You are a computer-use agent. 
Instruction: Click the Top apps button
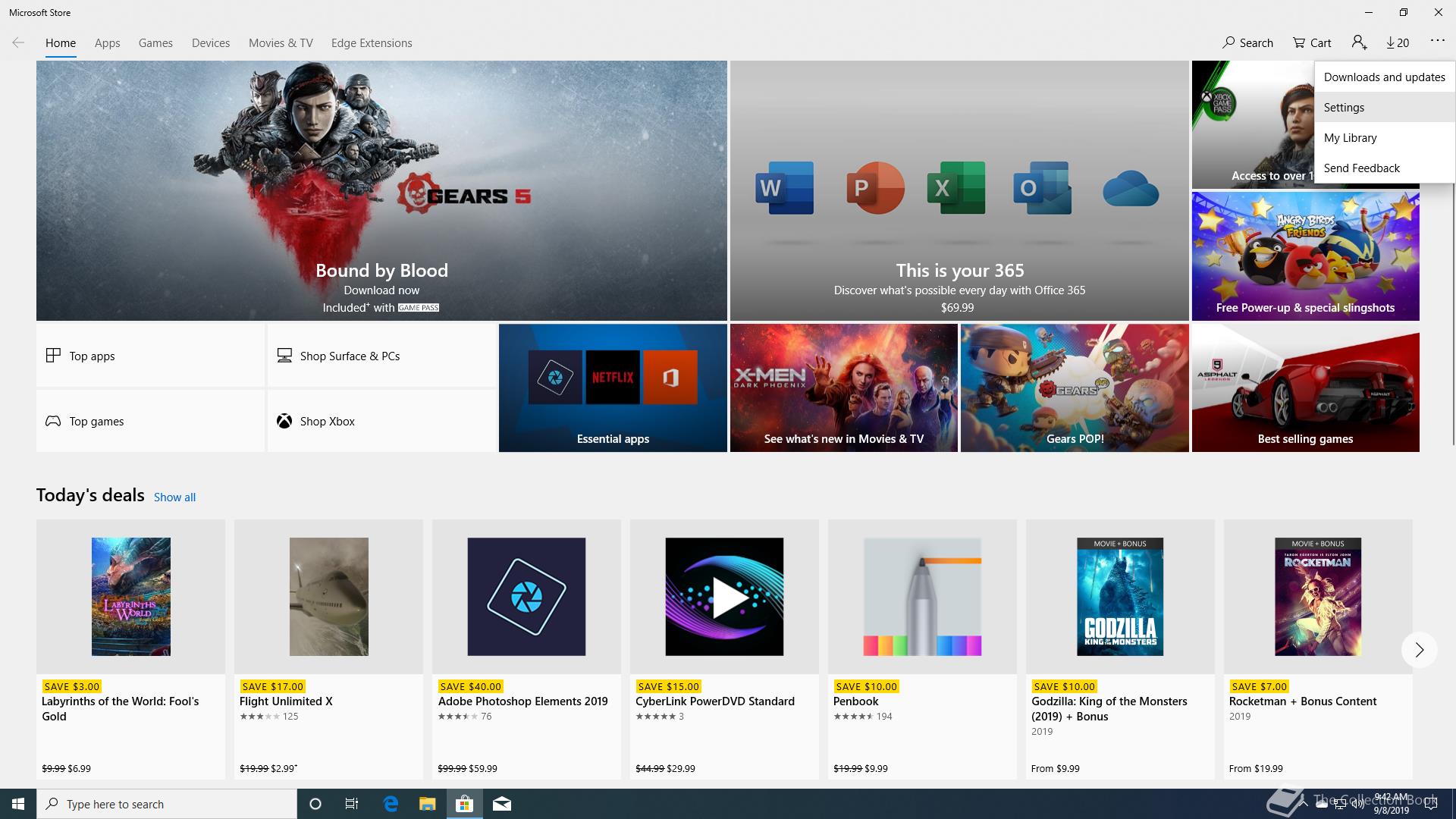click(150, 356)
